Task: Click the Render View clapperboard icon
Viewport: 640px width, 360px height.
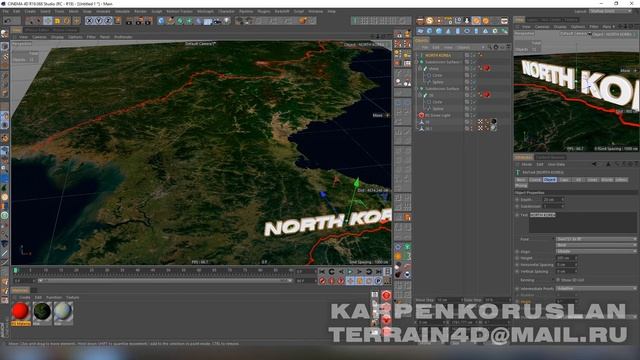Action: click(130, 21)
